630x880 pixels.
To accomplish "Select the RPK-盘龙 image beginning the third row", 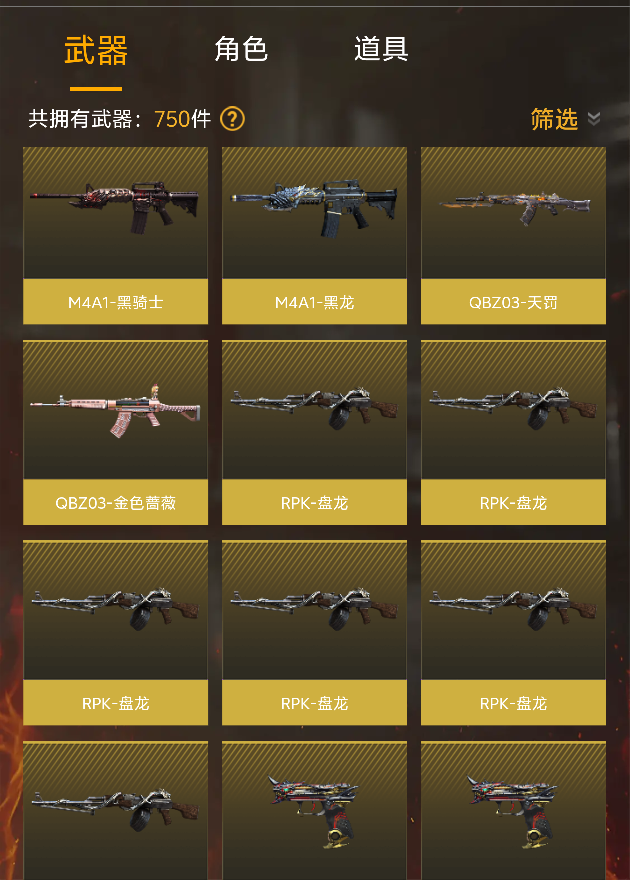I will tap(116, 611).
